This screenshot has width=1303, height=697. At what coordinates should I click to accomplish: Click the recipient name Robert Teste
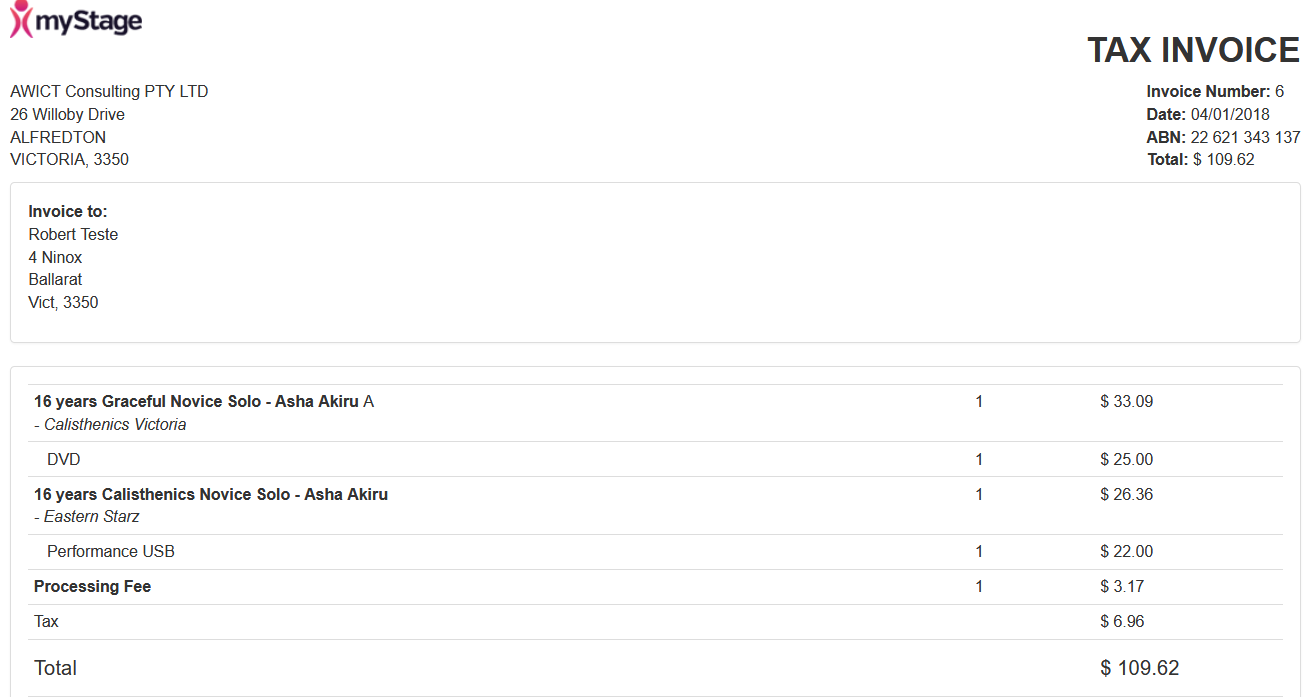[x=73, y=234]
